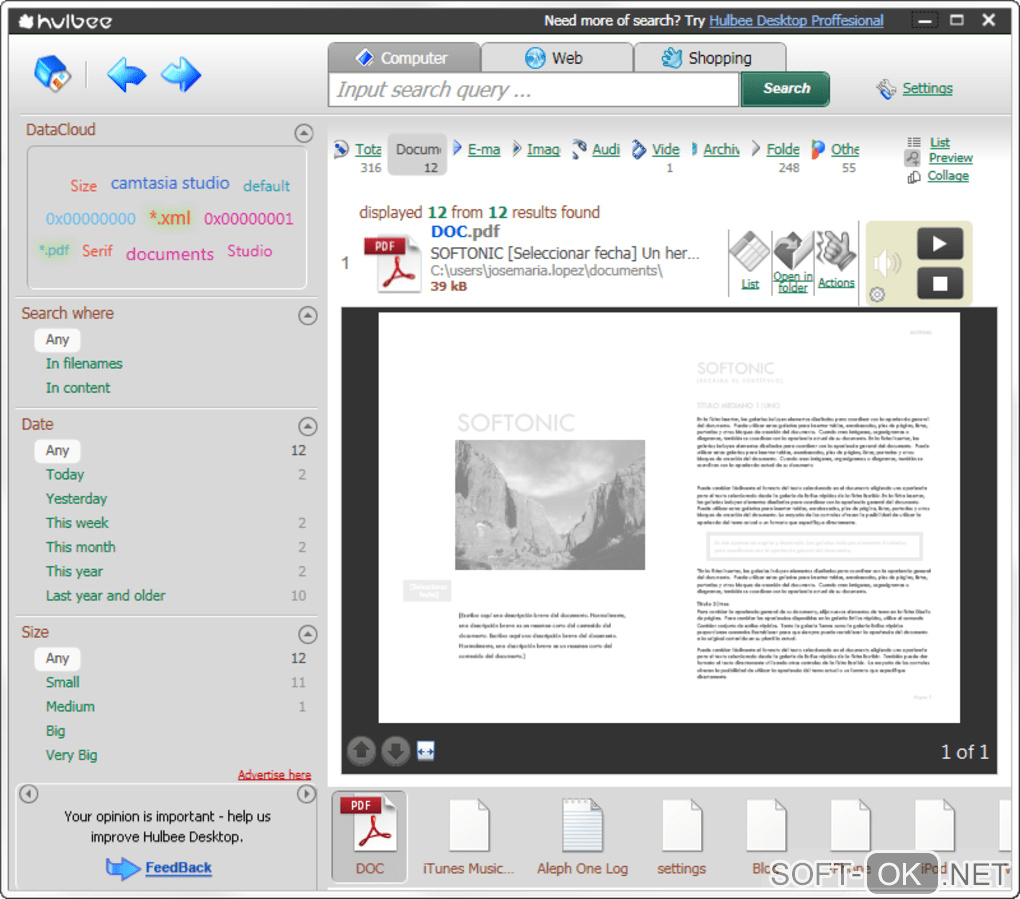This screenshot has height=899, width=1020.
Task: Click the Advertise here link
Action: [275, 775]
